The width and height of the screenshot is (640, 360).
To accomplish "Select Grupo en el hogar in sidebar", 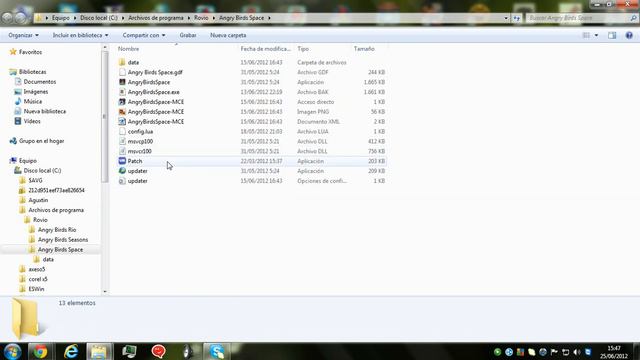I will pos(42,141).
